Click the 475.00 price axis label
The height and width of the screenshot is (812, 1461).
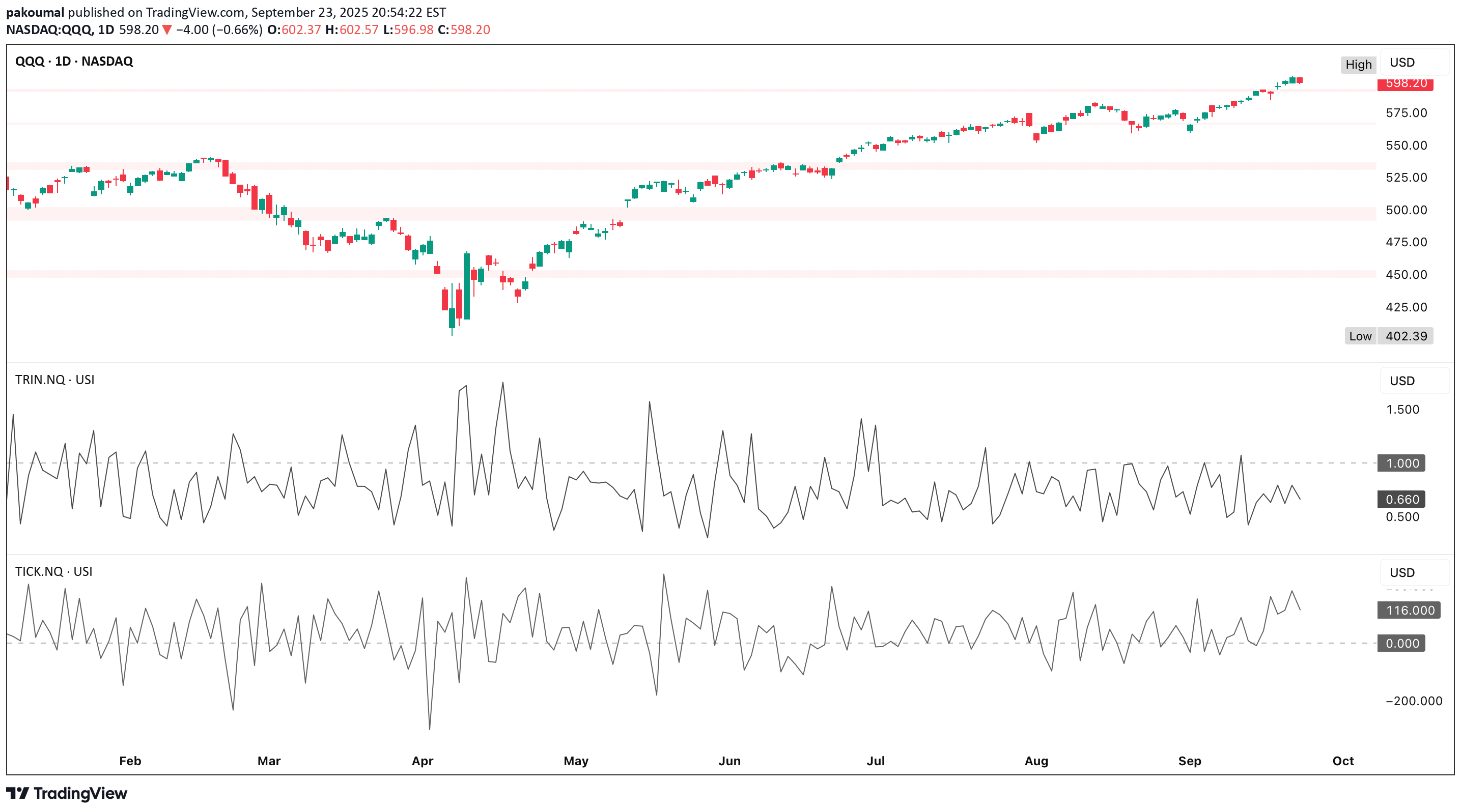(x=1406, y=242)
